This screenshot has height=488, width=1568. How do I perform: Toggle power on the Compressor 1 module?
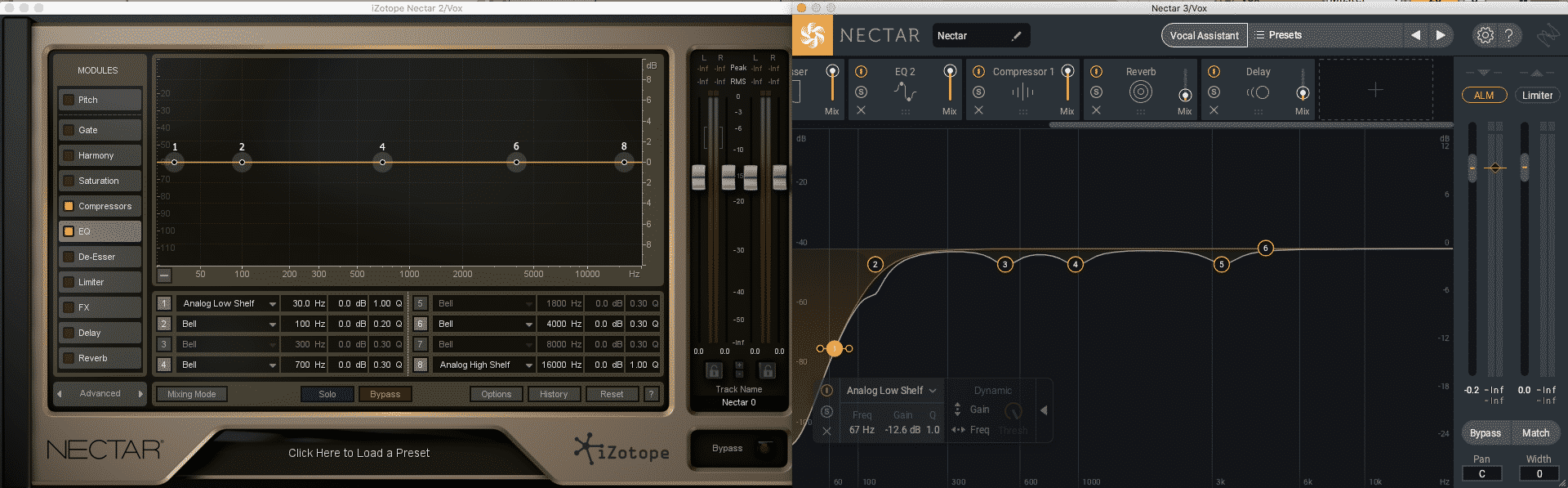pyautogui.click(x=978, y=72)
